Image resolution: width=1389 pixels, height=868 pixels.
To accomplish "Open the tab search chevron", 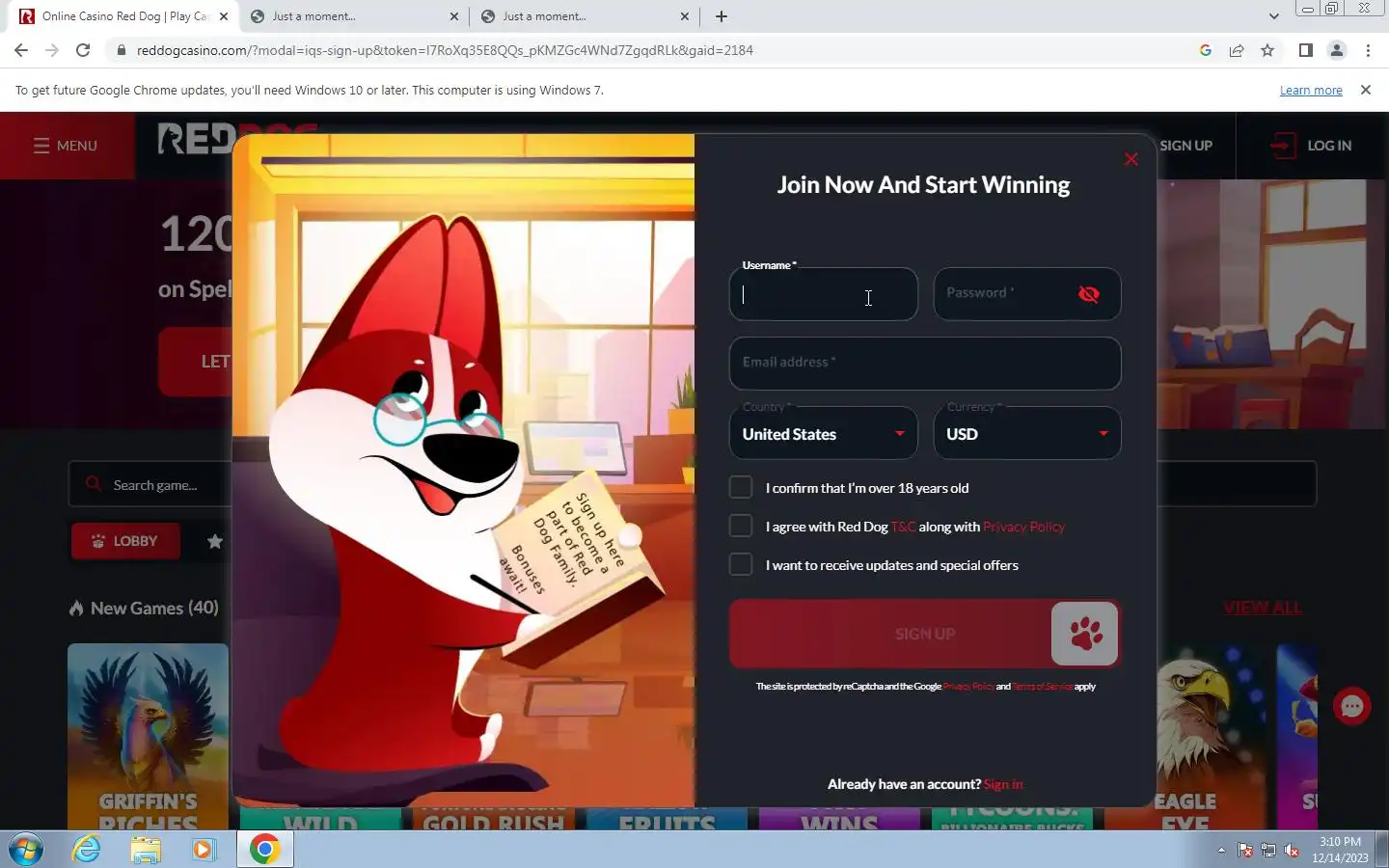I will coord(1274,16).
